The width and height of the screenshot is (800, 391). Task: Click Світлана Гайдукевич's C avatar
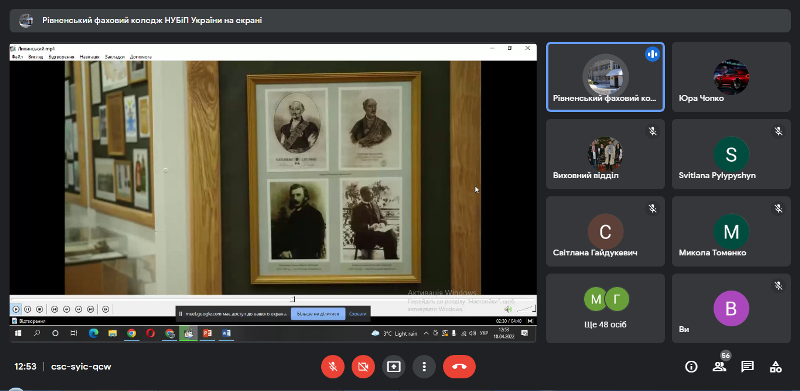605,232
